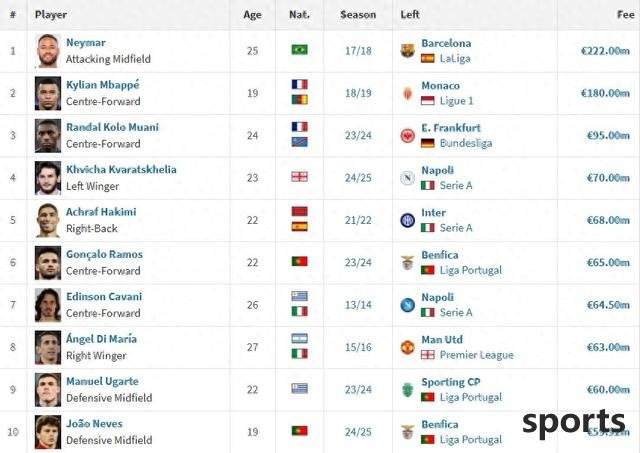The width and height of the screenshot is (640, 453).
Task: Open the Premier League link
Action: [476, 355]
